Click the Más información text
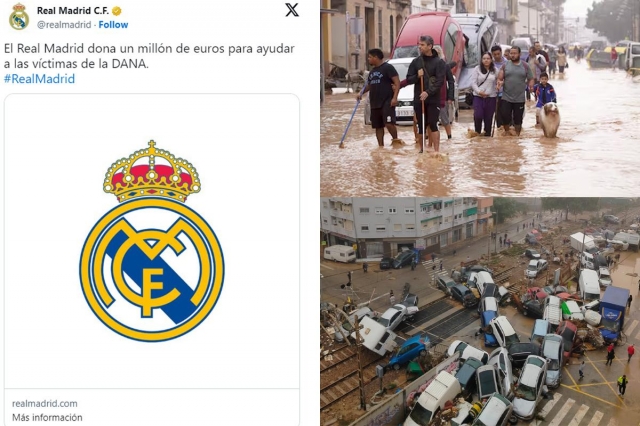The height and width of the screenshot is (426, 640). coord(47,417)
